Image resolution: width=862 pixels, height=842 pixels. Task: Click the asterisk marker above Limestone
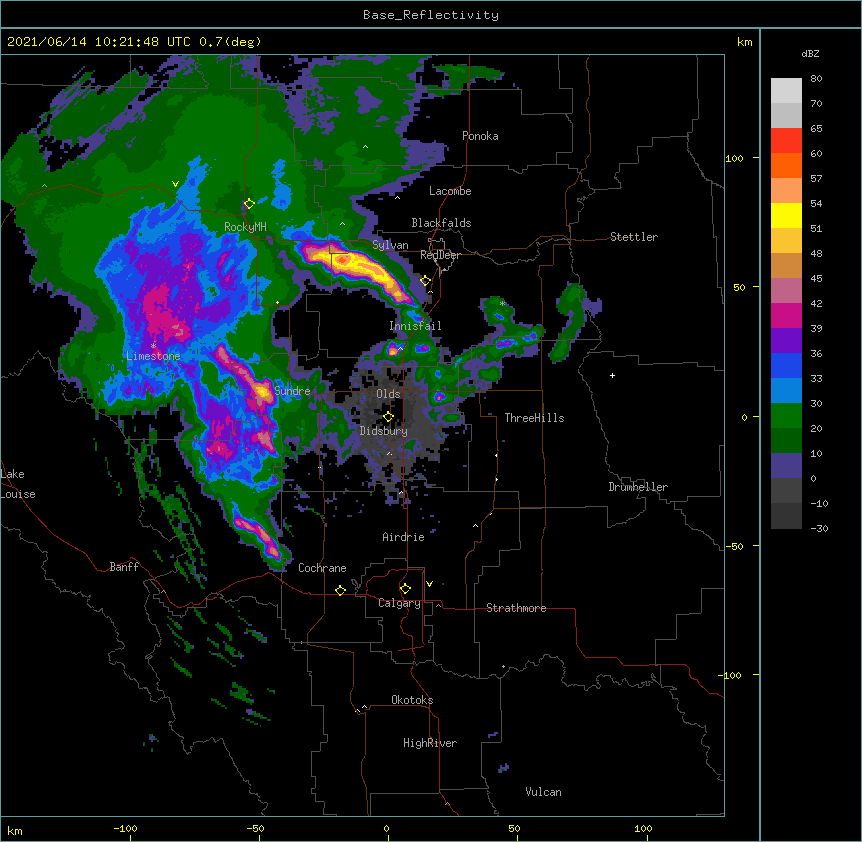pyautogui.click(x=153, y=345)
